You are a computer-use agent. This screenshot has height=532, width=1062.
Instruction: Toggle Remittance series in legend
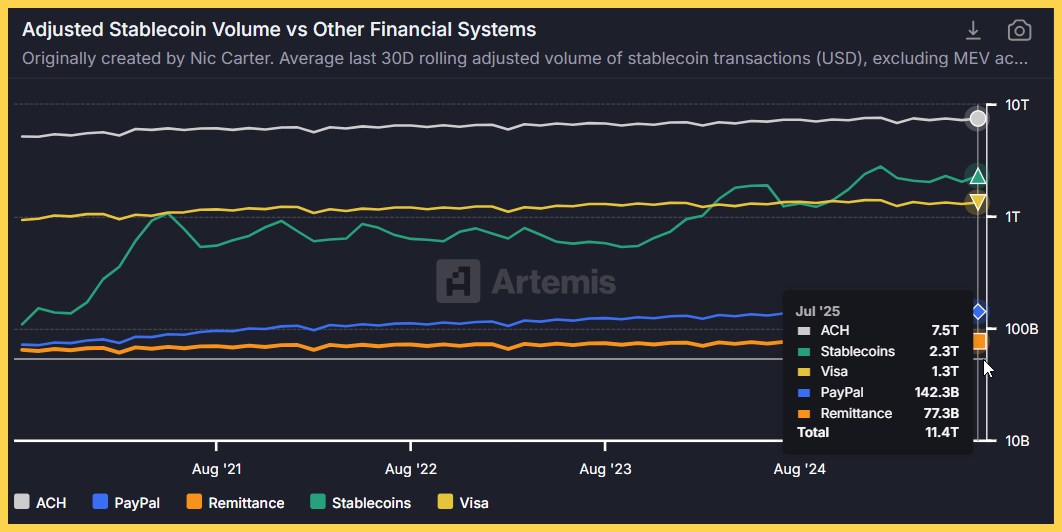click(x=236, y=503)
